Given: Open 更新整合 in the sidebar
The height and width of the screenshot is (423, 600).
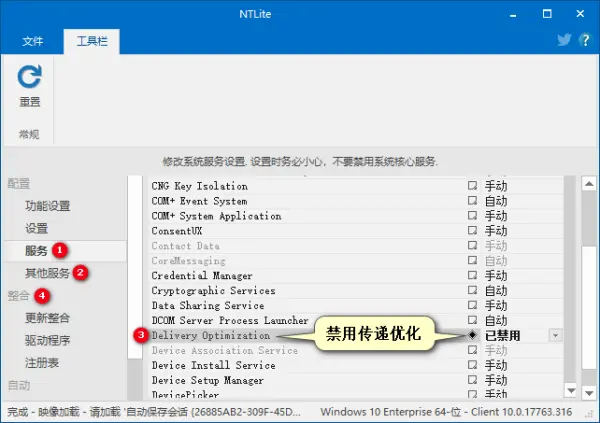Looking at the screenshot, I should point(47,318).
